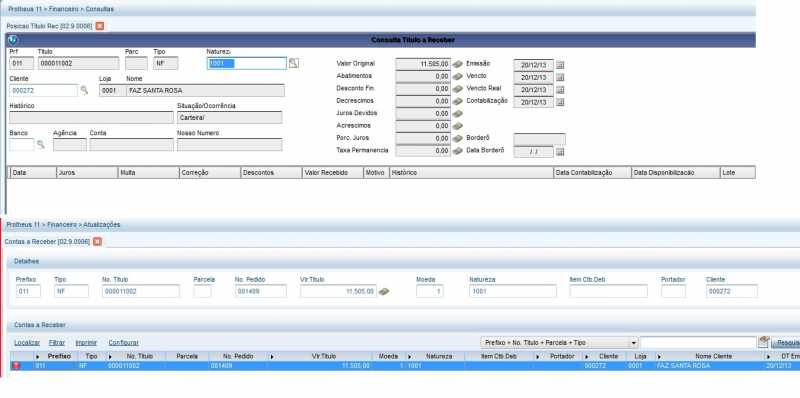This screenshot has width=800, height=398.
Task: Focus the No. Pedido field in Detalhes
Action: tap(261, 291)
